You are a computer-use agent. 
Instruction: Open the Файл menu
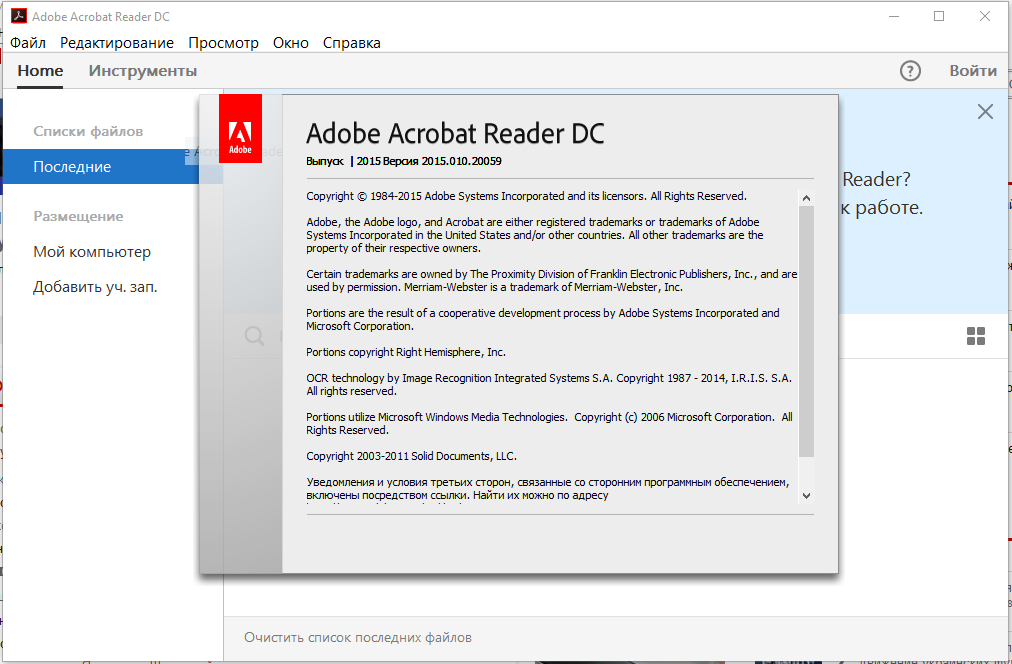pyautogui.click(x=28, y=43)
